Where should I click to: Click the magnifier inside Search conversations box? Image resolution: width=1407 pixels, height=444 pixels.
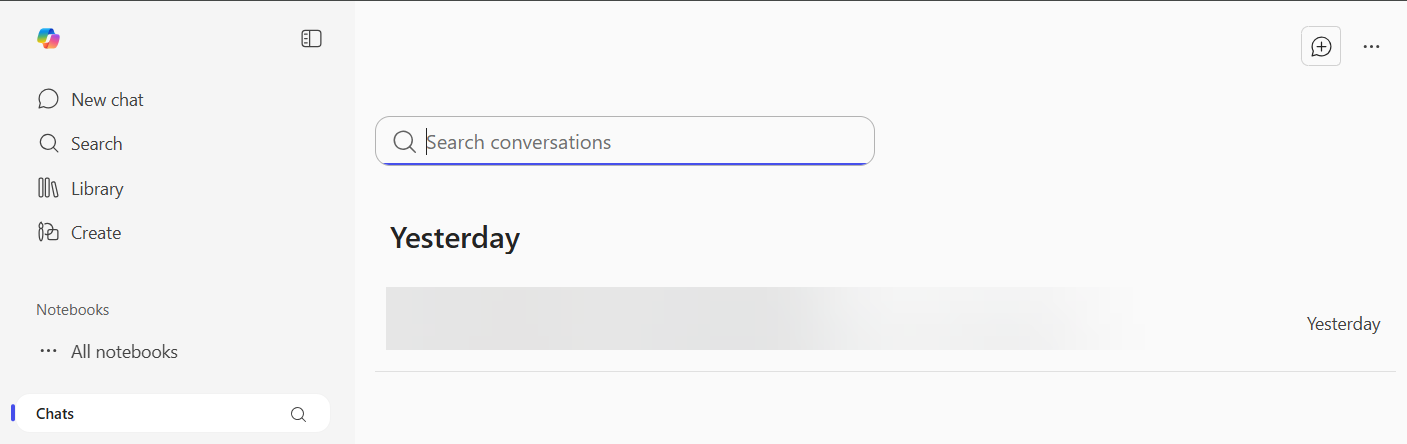point(404,142)
